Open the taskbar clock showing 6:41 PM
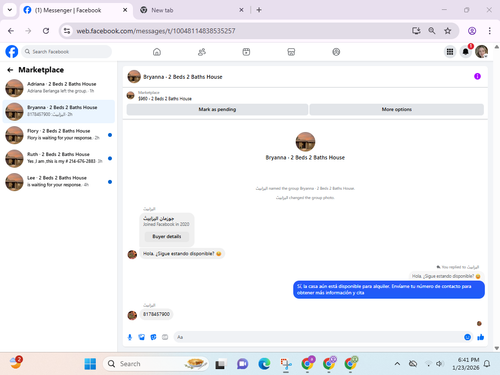The width and height of the screenshot is (500, 375). pyautogui.click(x=466, y=364)
